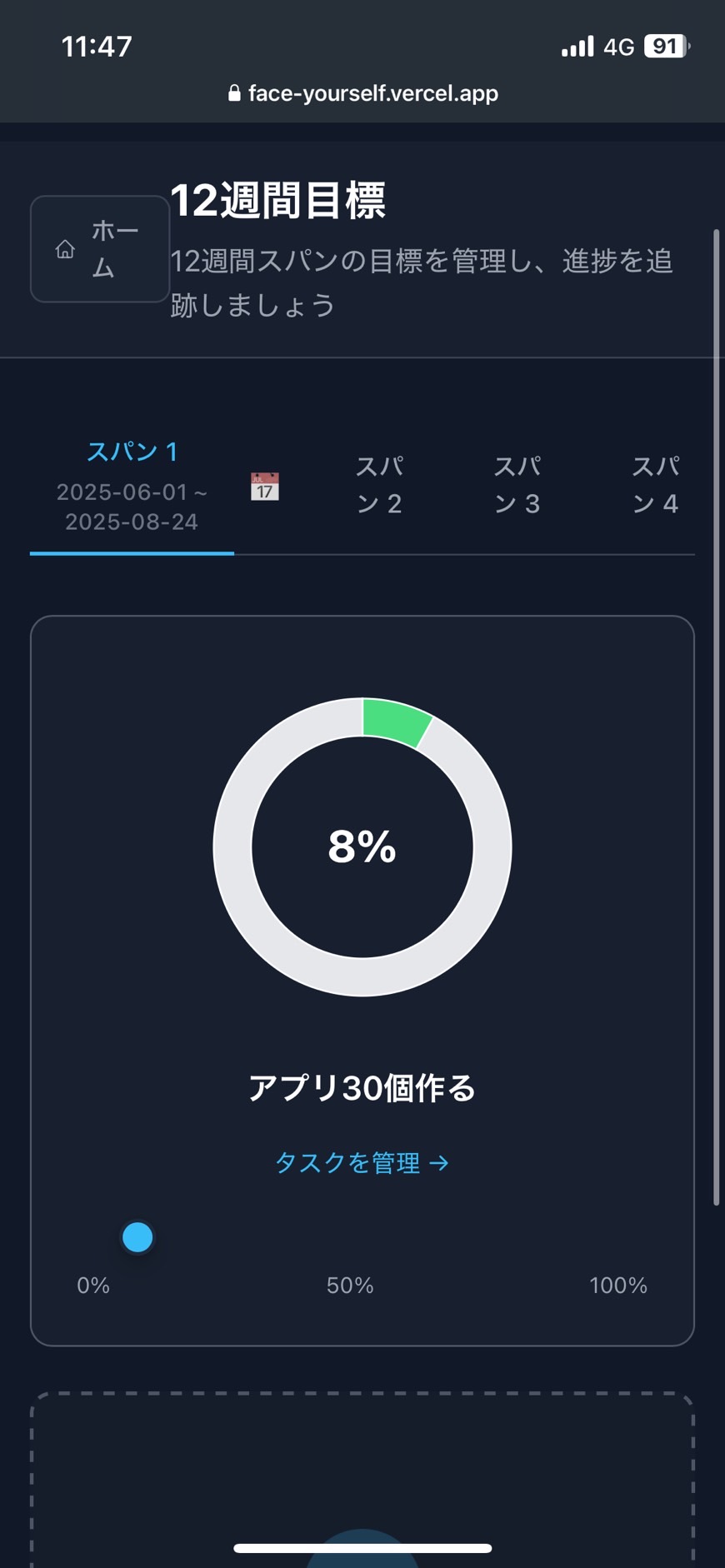
Task: Tap the dashed empty goal card
Action: (362, 1475)
